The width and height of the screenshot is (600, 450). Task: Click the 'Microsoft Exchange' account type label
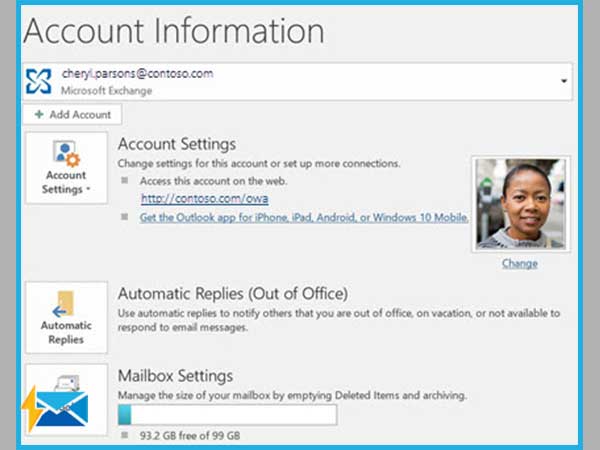point(106,91)
